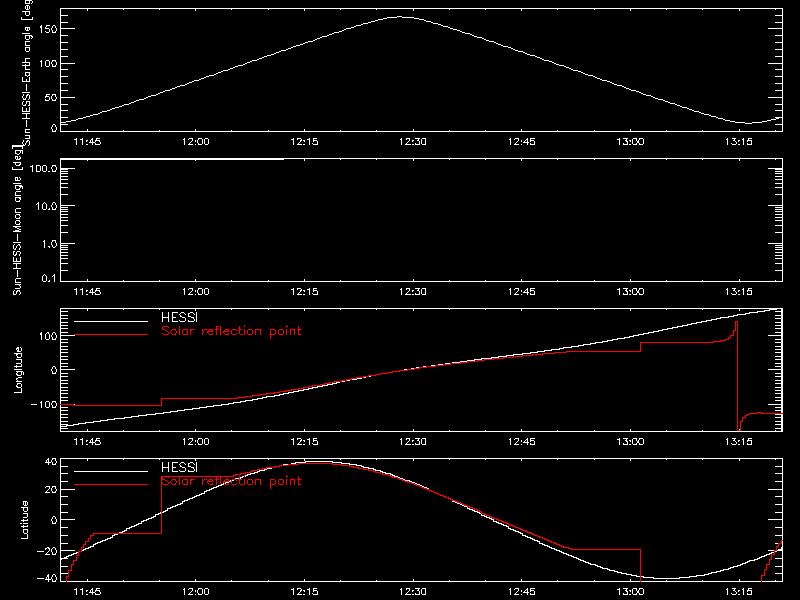Viewport: 800px width, 600px height.
Task: Click the 10.0 tick label on Moon-angle plot
Action: point(46,206)
